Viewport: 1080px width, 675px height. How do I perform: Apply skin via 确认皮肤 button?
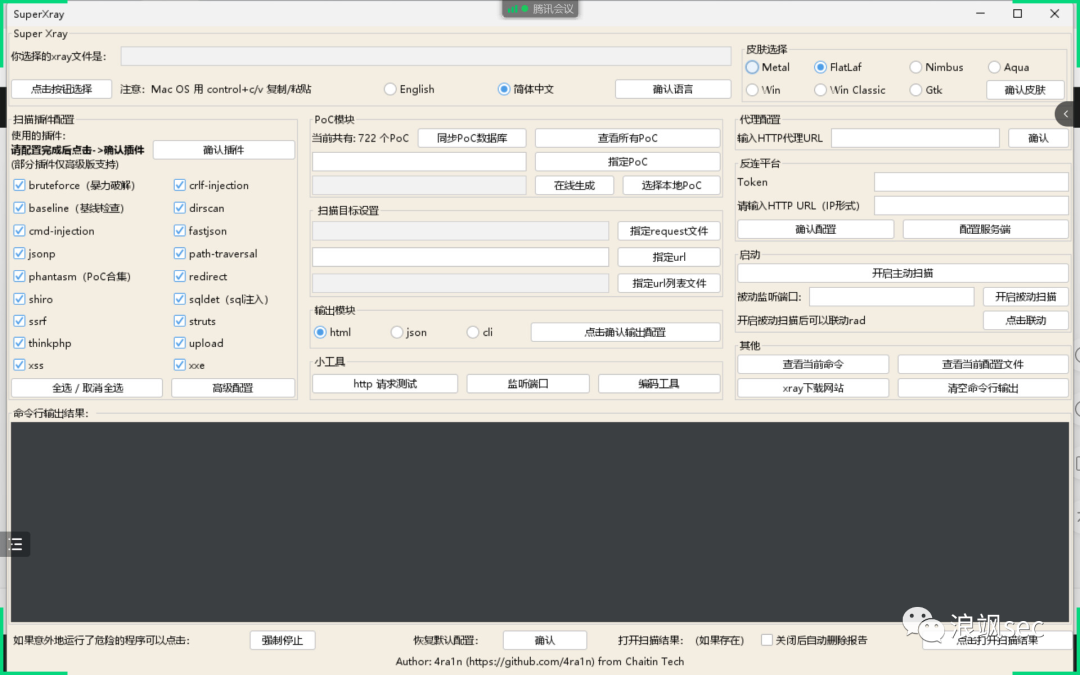point(1025,90)
